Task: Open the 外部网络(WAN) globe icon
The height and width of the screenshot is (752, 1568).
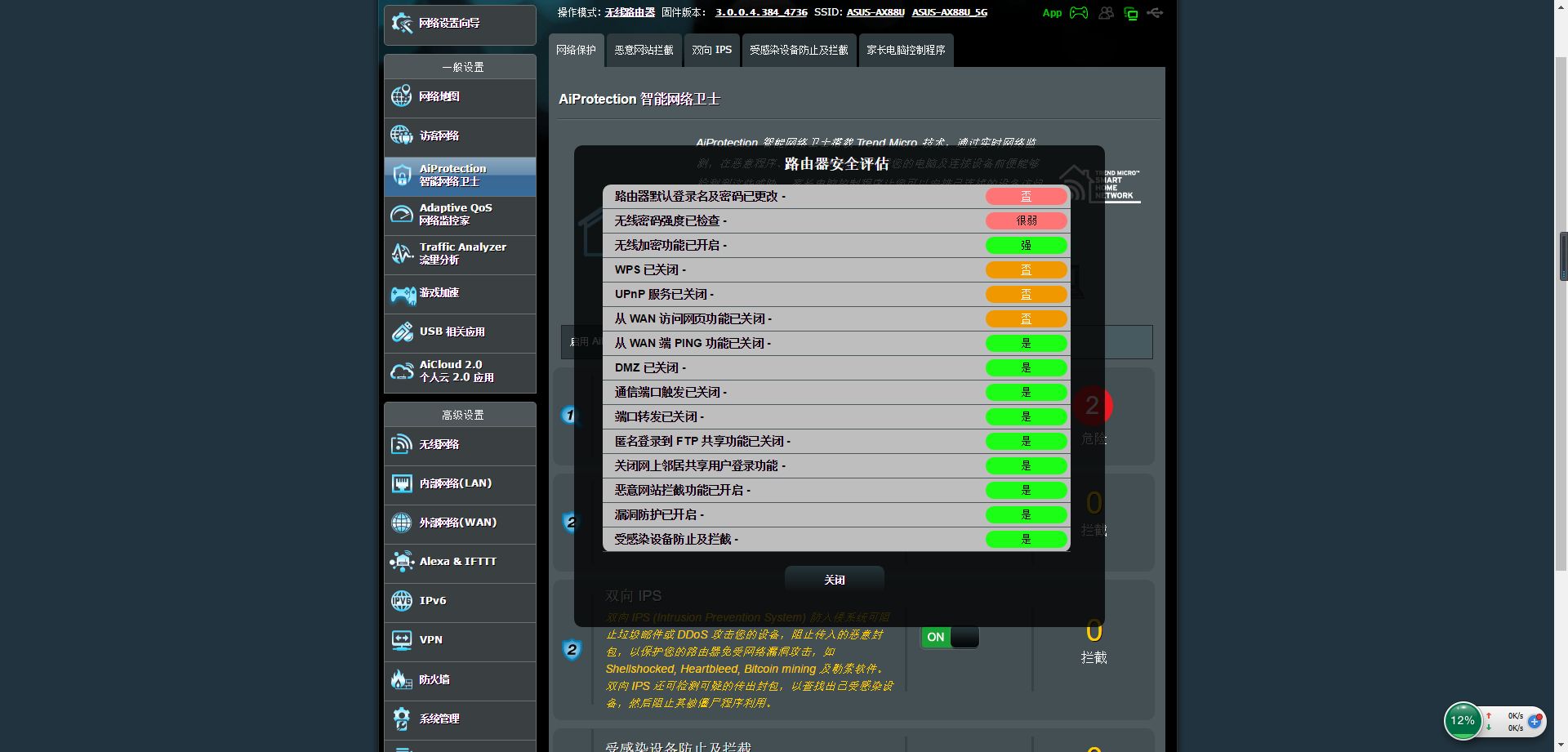Action: pos(401,523)
